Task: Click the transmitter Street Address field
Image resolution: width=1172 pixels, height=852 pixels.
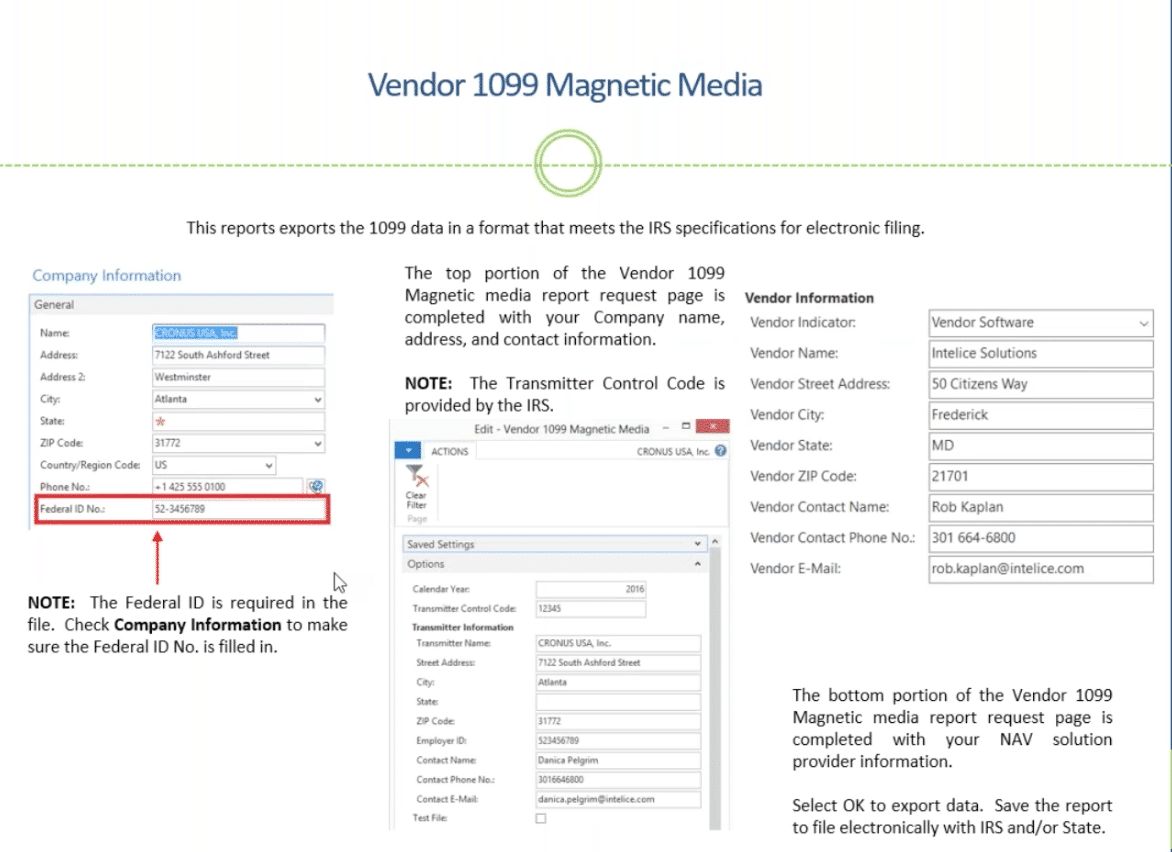Action: coord(618,662)
